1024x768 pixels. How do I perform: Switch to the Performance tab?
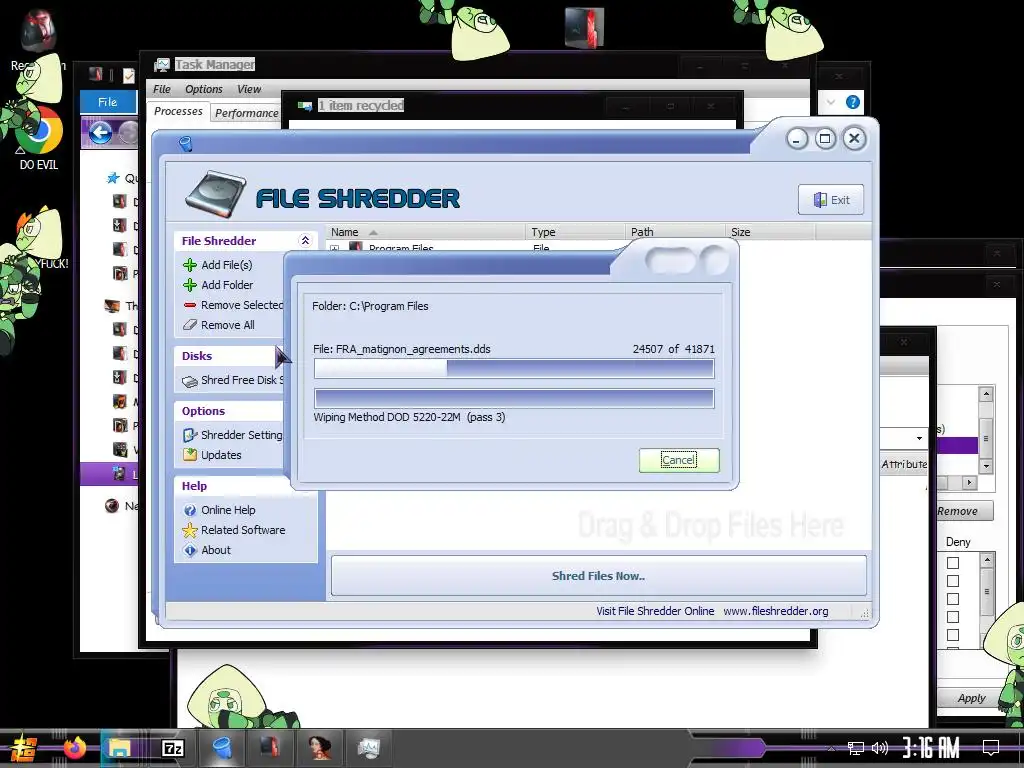tap(247, 113)
